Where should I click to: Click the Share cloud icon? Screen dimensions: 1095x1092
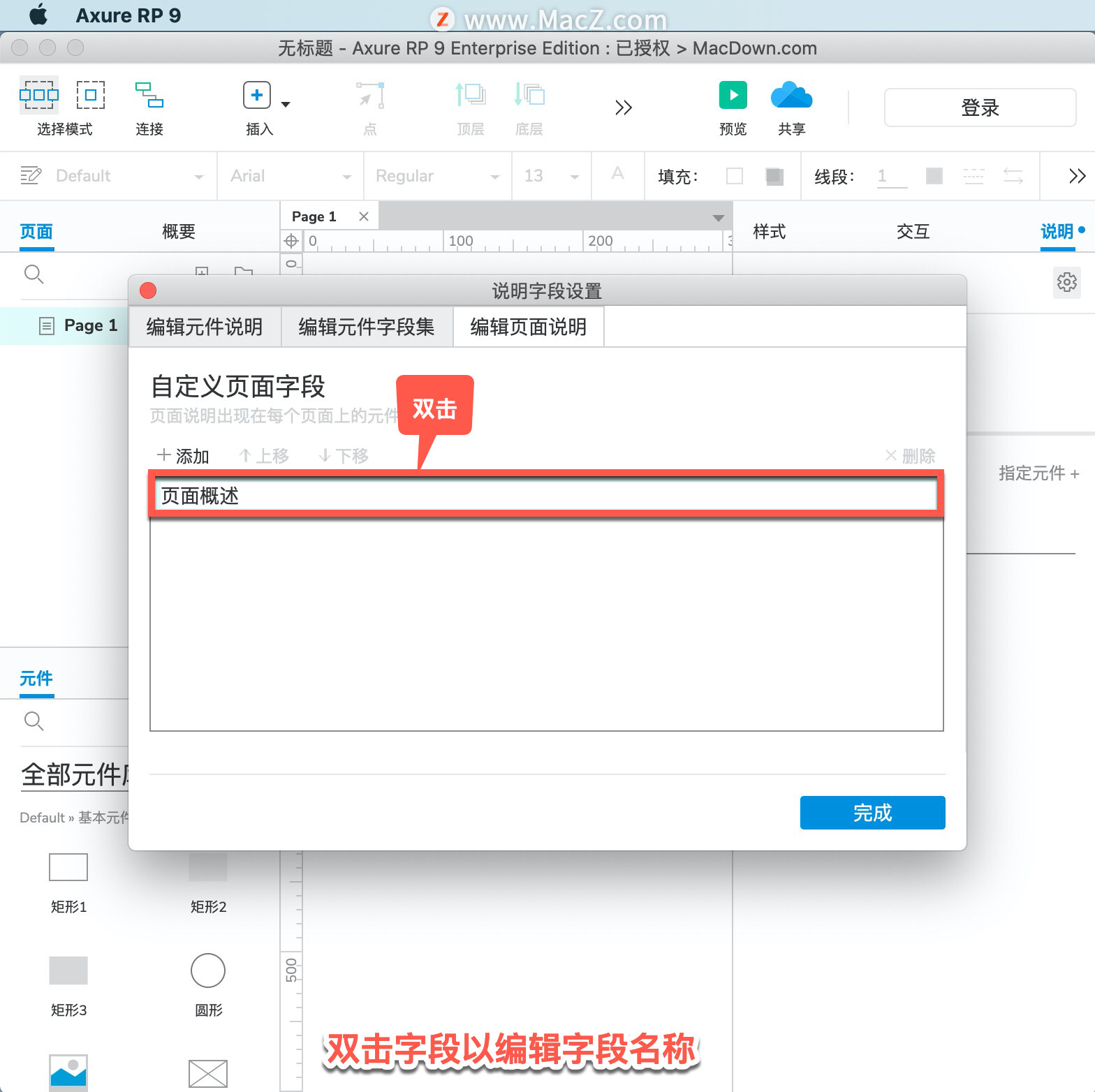pos(791,95)
